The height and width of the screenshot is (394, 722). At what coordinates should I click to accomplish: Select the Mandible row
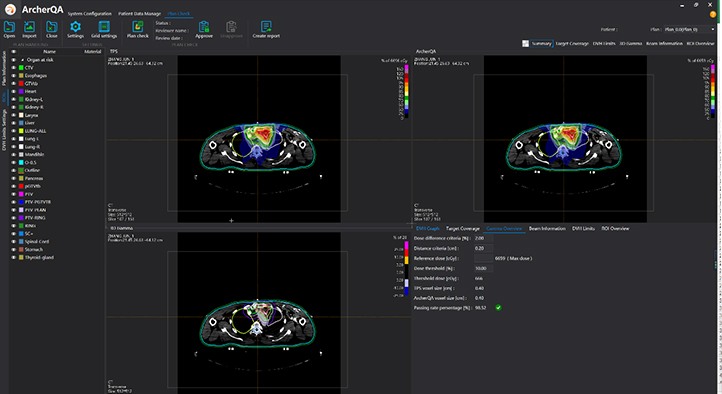[56, 155]
